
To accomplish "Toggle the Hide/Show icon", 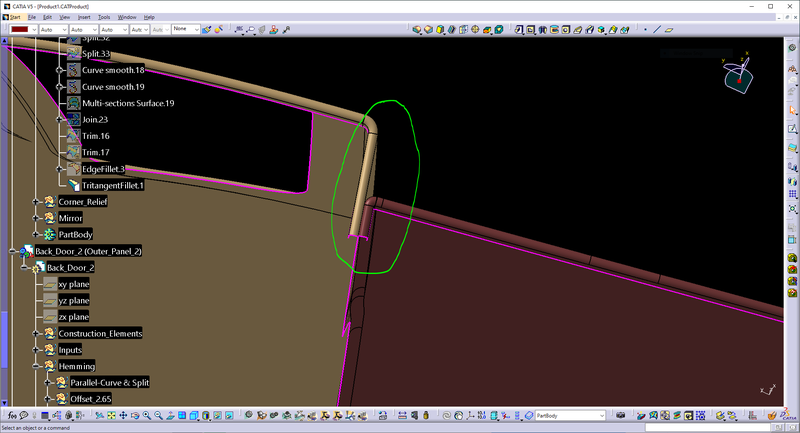I will click(217, 416).
